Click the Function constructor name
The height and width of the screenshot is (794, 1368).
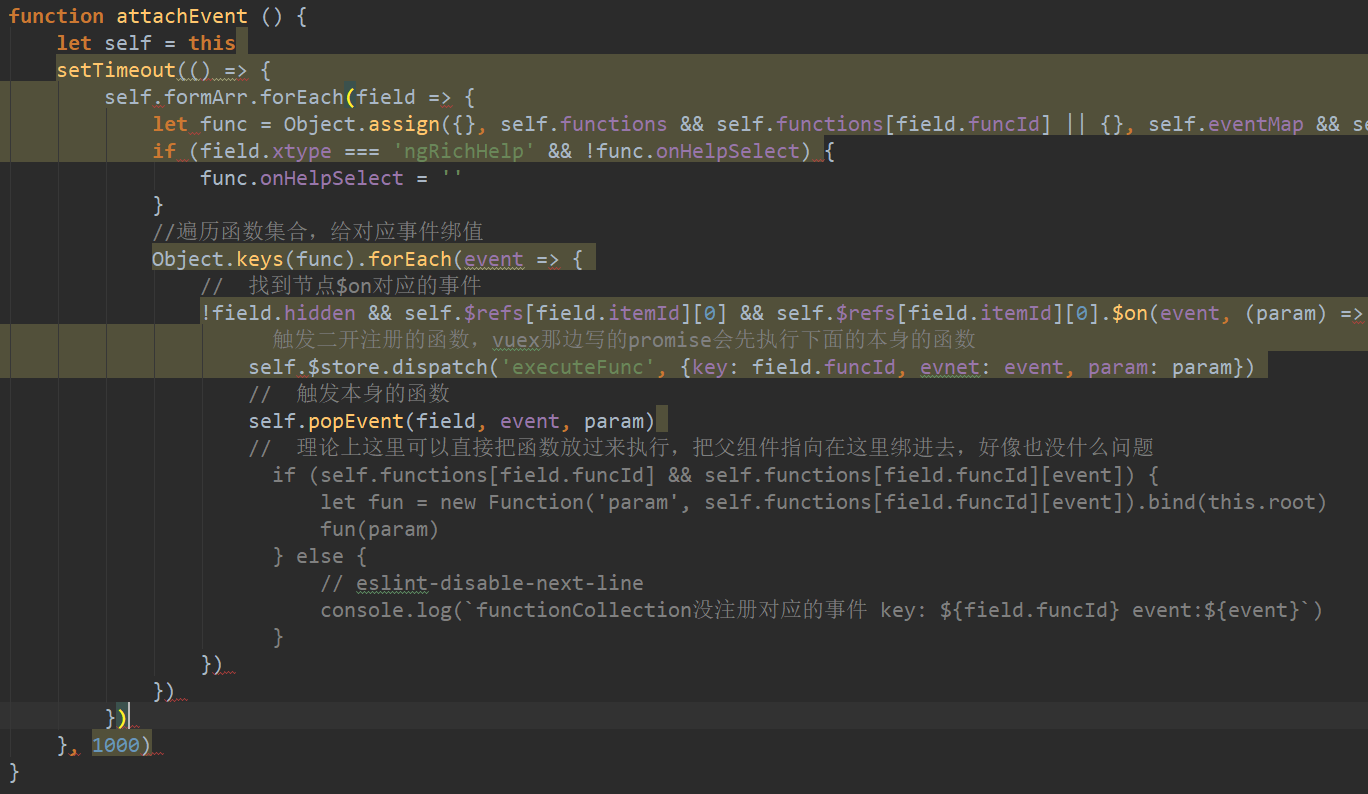click(536, 502)
